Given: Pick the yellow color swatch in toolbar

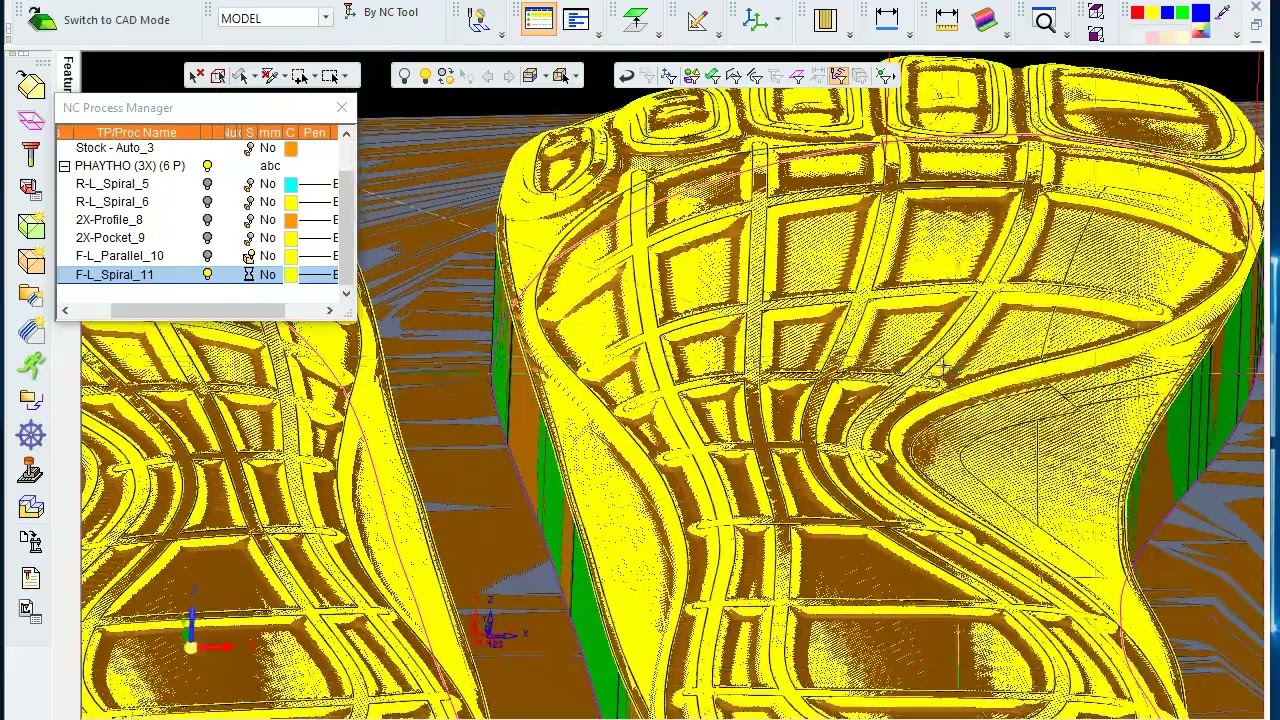Looking at the screenshot, I should pos(1152,12).
